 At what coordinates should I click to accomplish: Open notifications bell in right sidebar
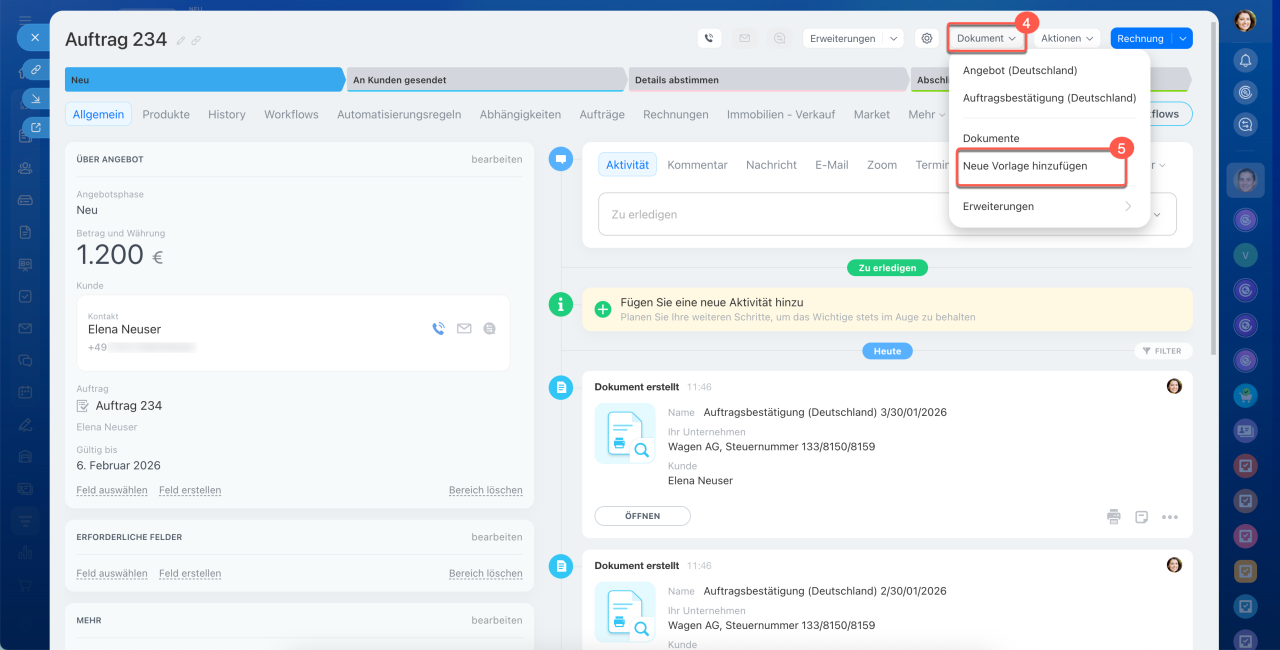tap(1245, 60)
